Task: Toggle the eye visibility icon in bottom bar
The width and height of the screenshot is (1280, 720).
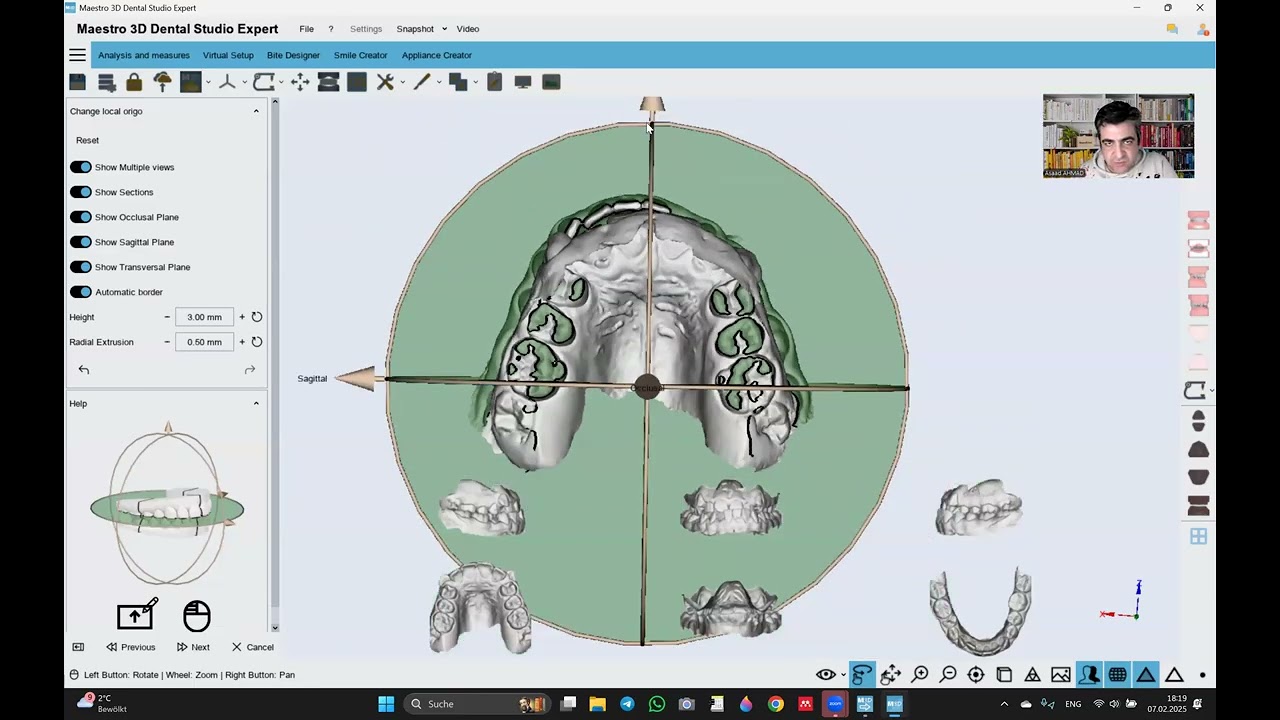Action: click(826, 675)
